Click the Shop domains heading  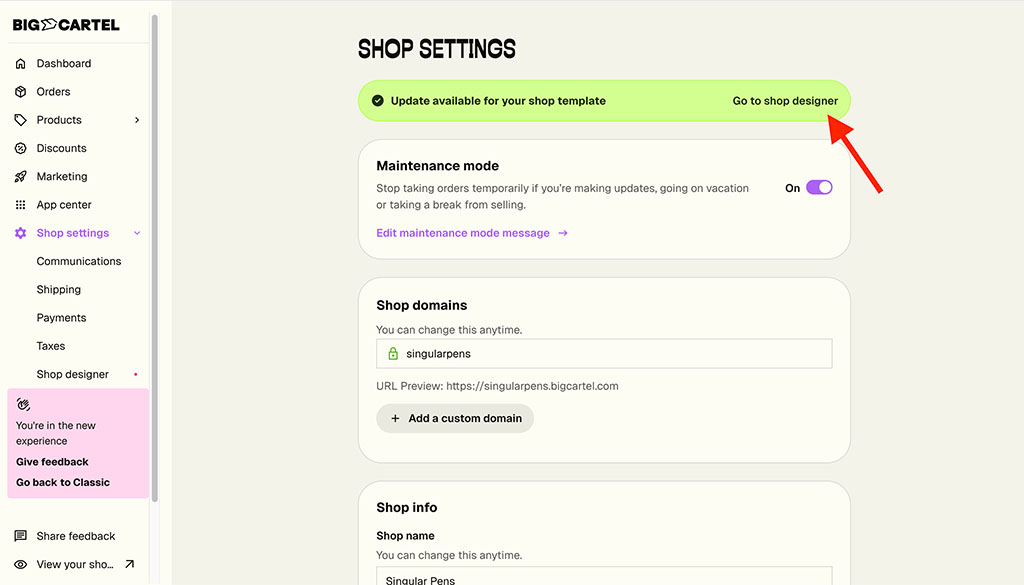[422, 306]
